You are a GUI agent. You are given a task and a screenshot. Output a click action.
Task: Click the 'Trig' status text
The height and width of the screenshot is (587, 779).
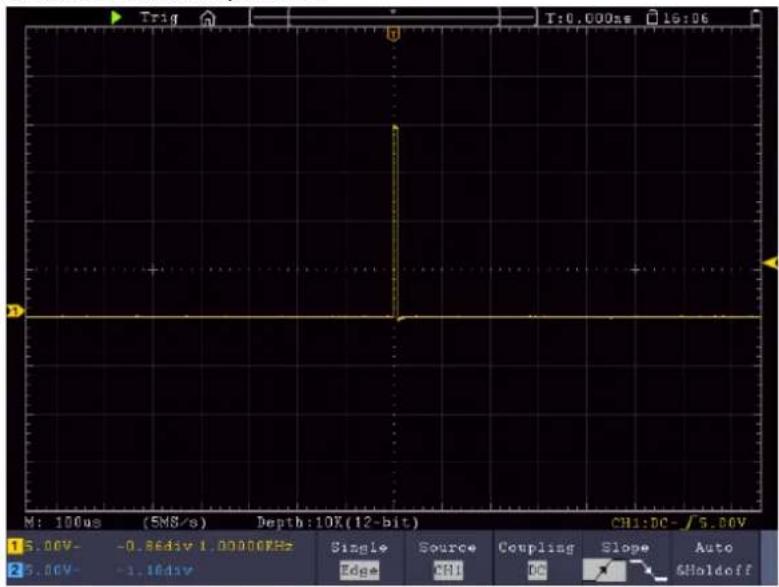pos(158,18)
